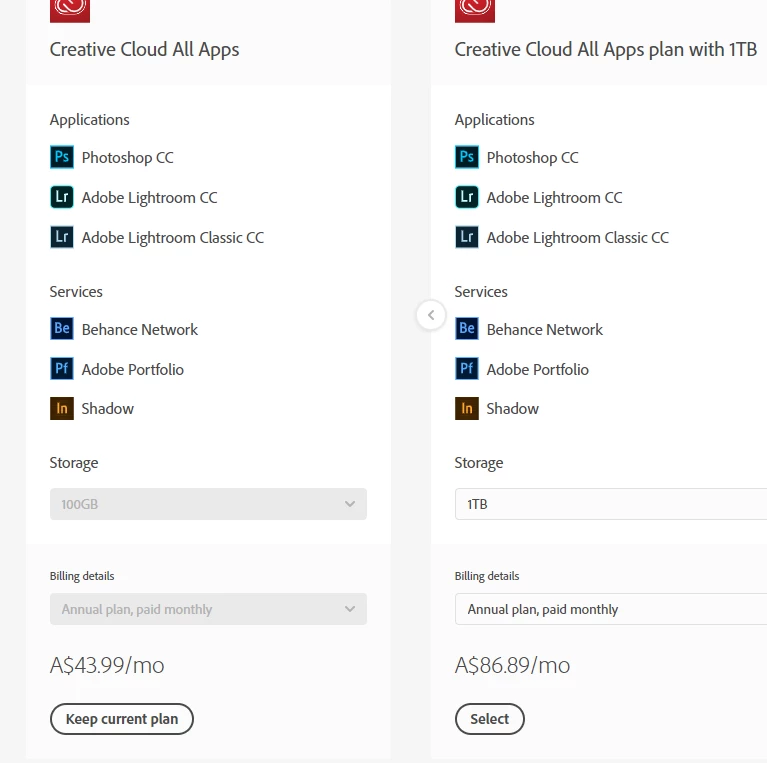Image resolution: width=767 pixels, height=763 pixels.
Task: Click Billing details label in the 1TB card
Action: point(487,576)
